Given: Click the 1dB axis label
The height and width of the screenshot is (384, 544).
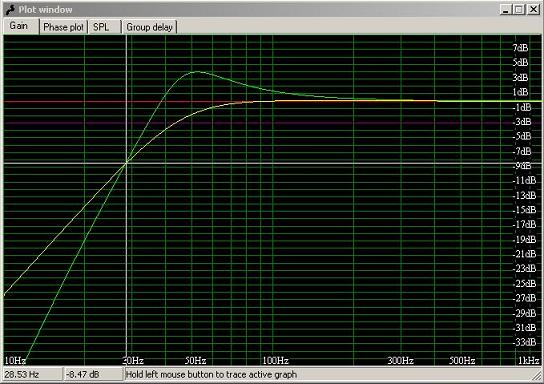Looking at the screenshot, I should pyautogui.click(x=520, y=92).
